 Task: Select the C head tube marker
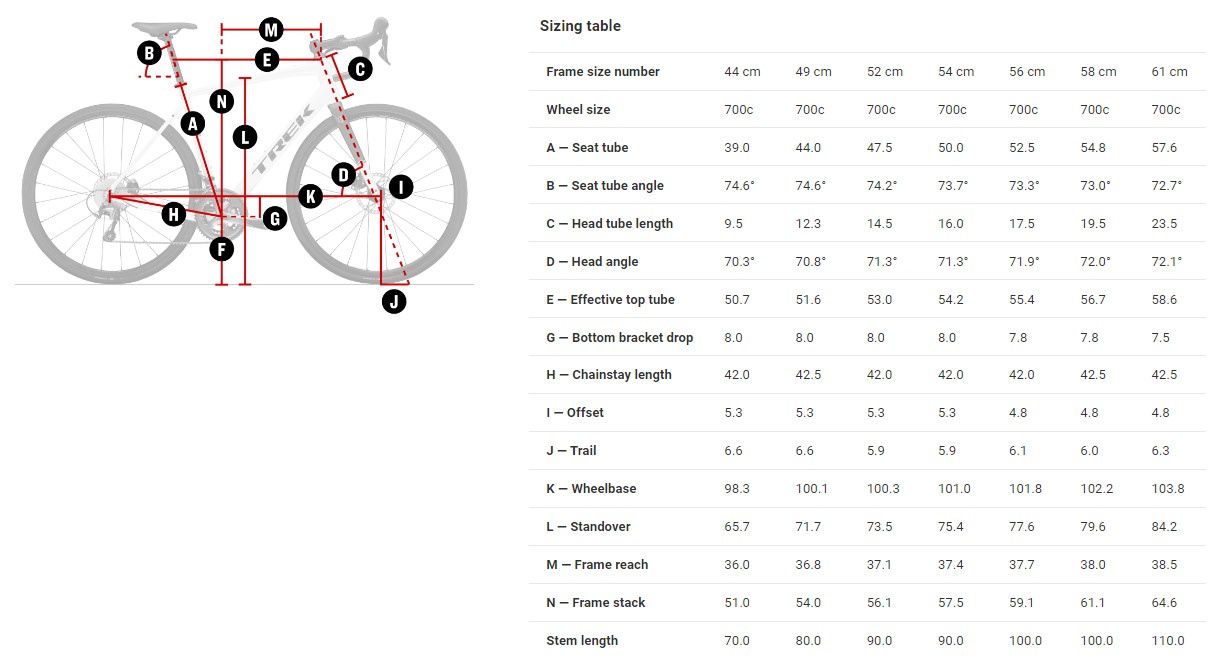360,69
